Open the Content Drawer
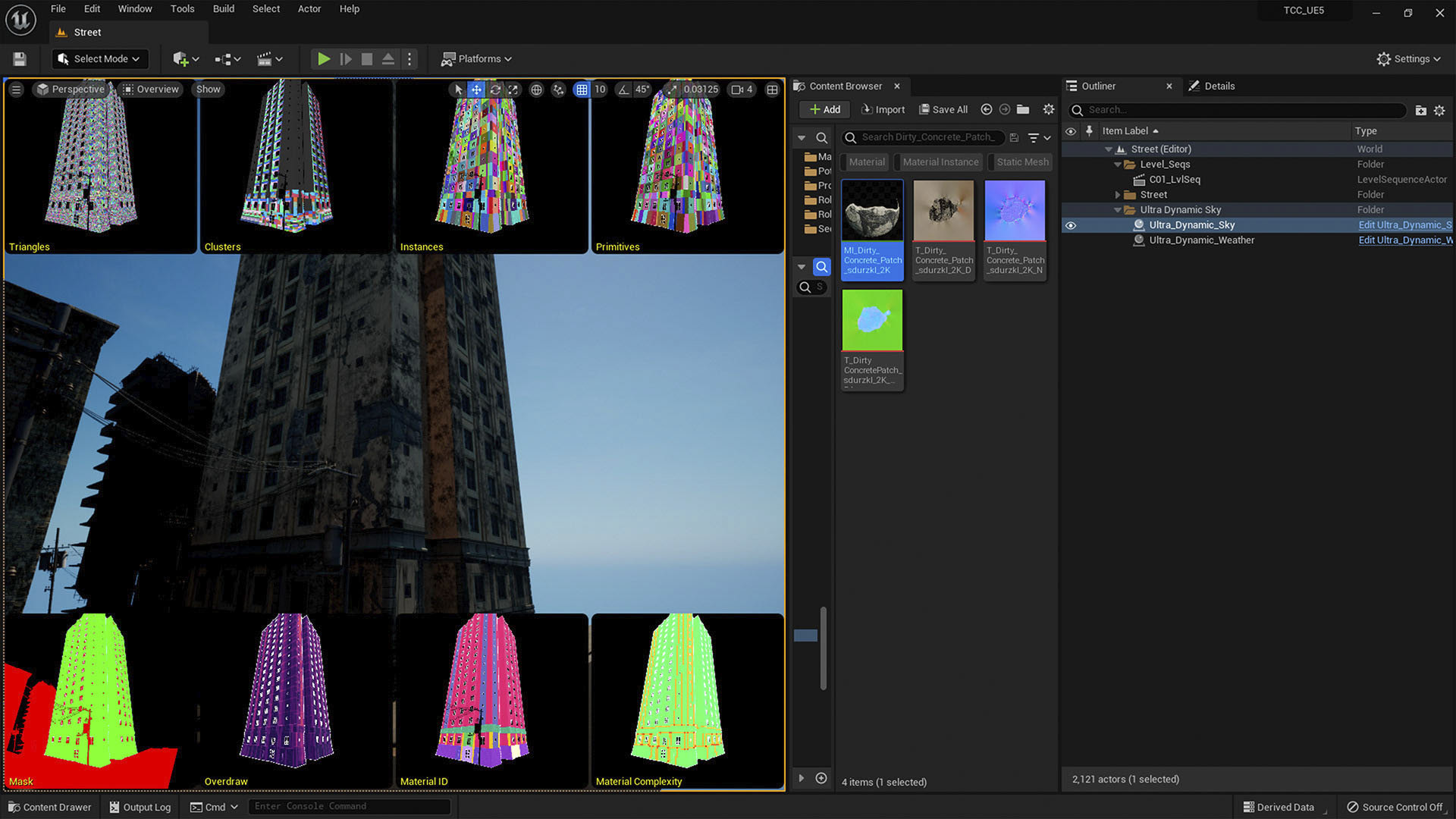Screen dimensions: 1456x819 pos(50,807)
